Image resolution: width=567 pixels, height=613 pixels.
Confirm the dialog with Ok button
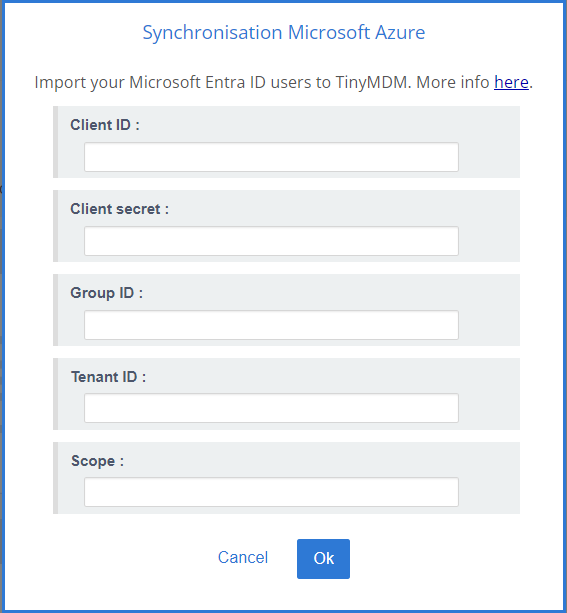(x=323, y=559)
